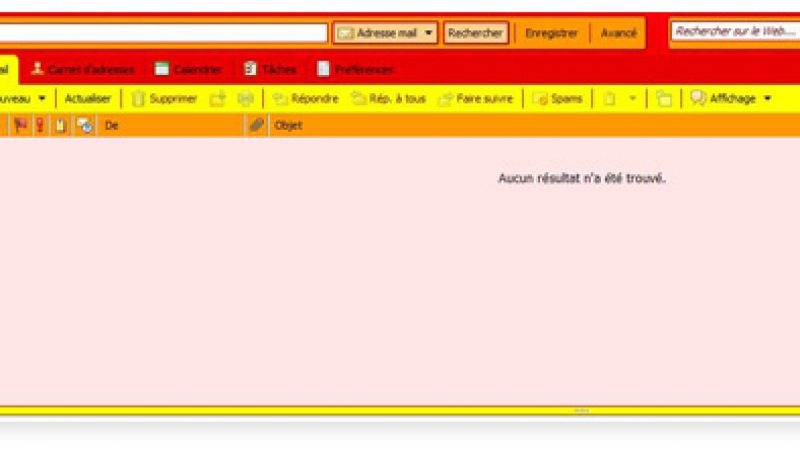
Task: Open the Avancé advanced search
Action: click(x=618, y=33)
